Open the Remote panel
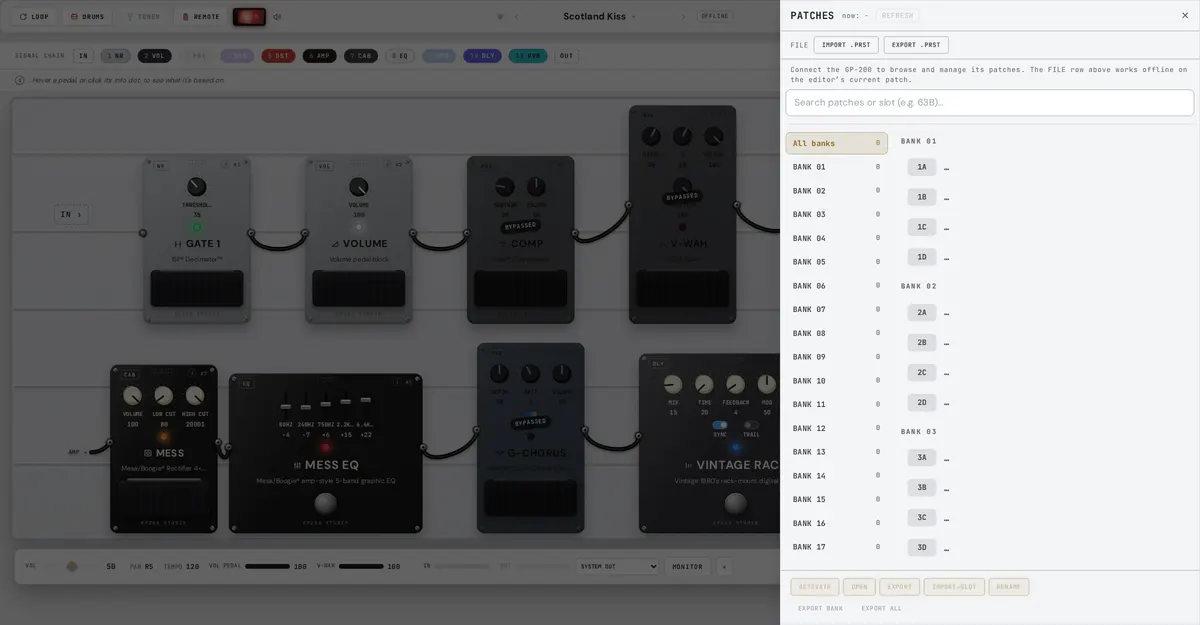The height and width of the screenshot is (625, 1200). pos(200,16)
